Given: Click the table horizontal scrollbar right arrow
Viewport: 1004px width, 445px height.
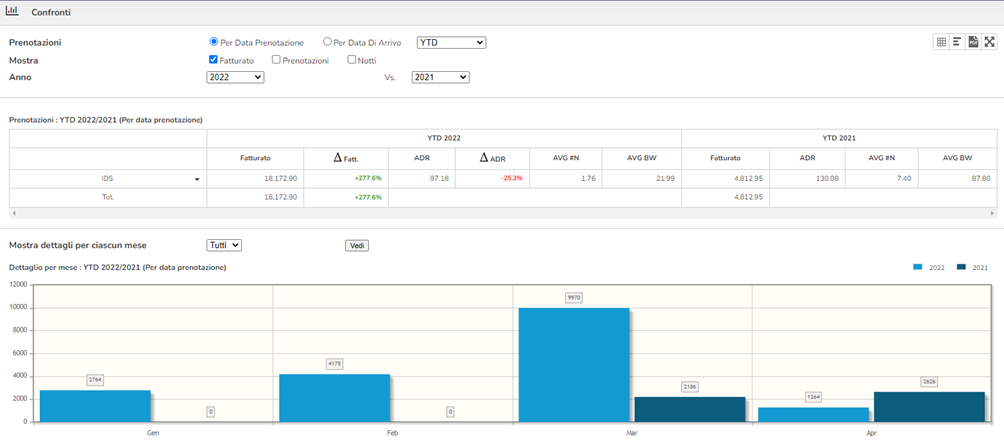Looking at the screenshot, I should tap(992, 212).
